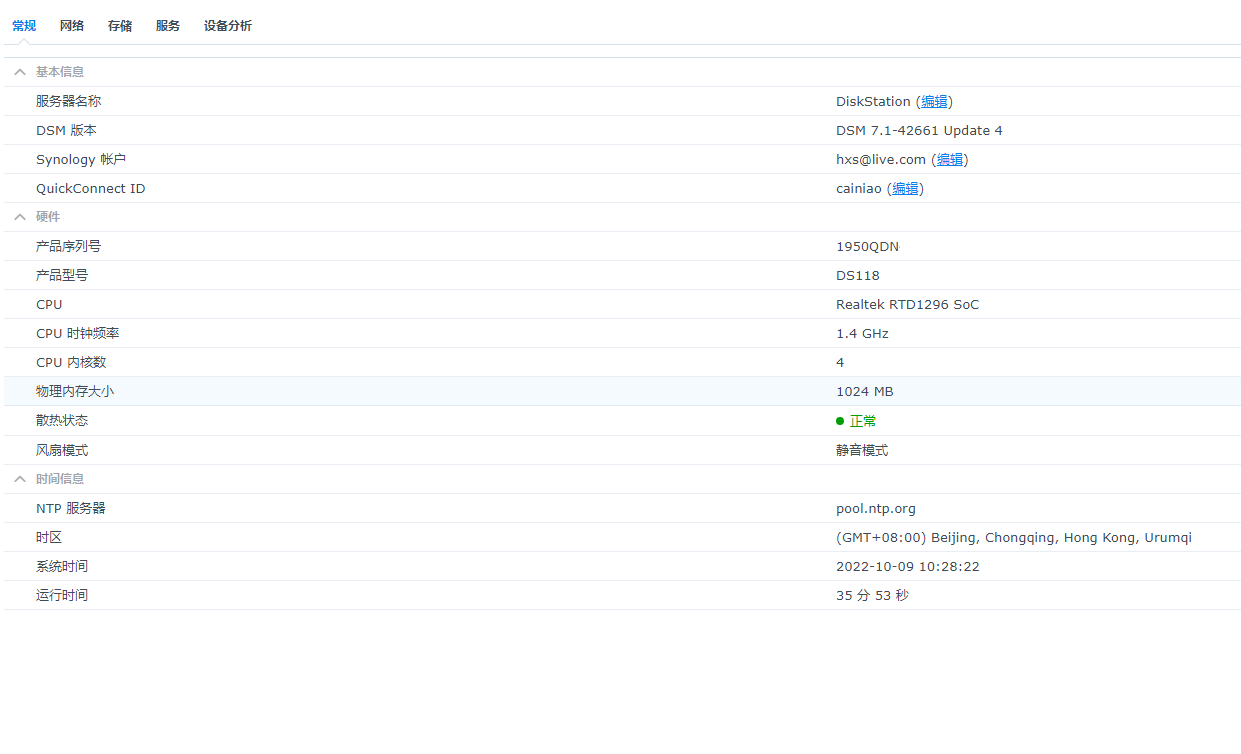This screenshot has height=754, width=1241.
Task: Open the 网络 tab
Action: pos(72,26)
